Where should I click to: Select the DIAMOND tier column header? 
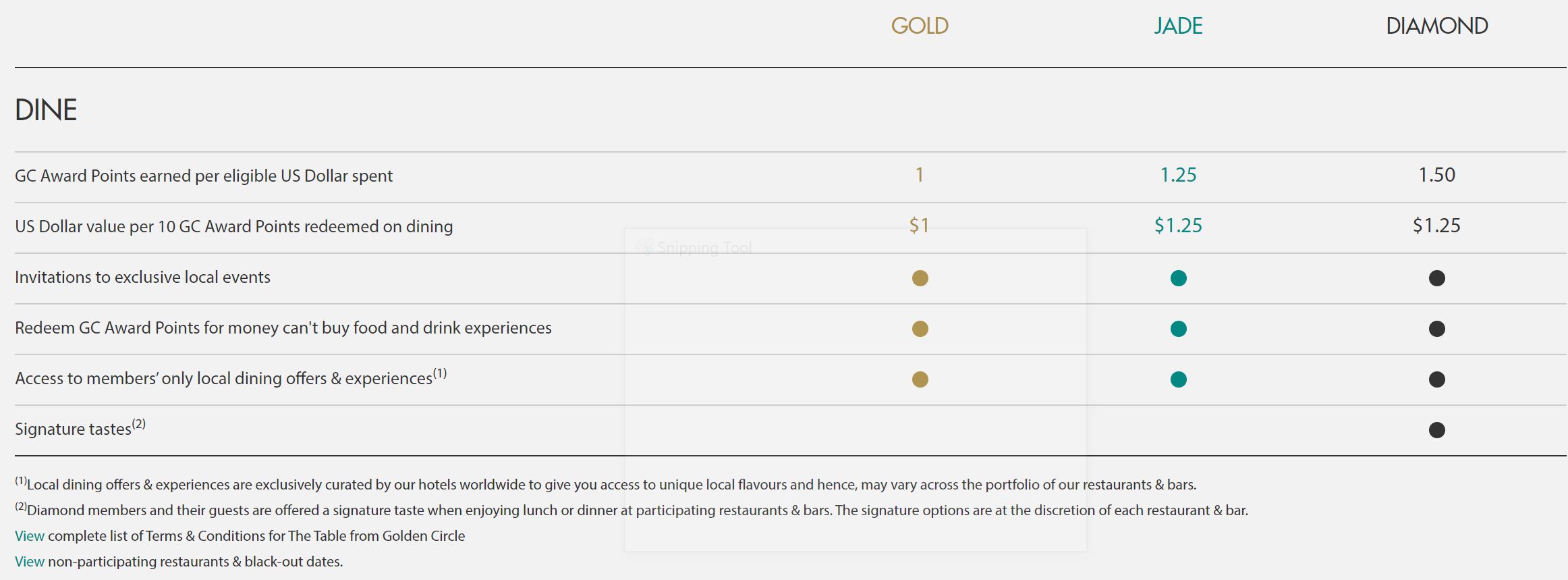click(1436, 26)
